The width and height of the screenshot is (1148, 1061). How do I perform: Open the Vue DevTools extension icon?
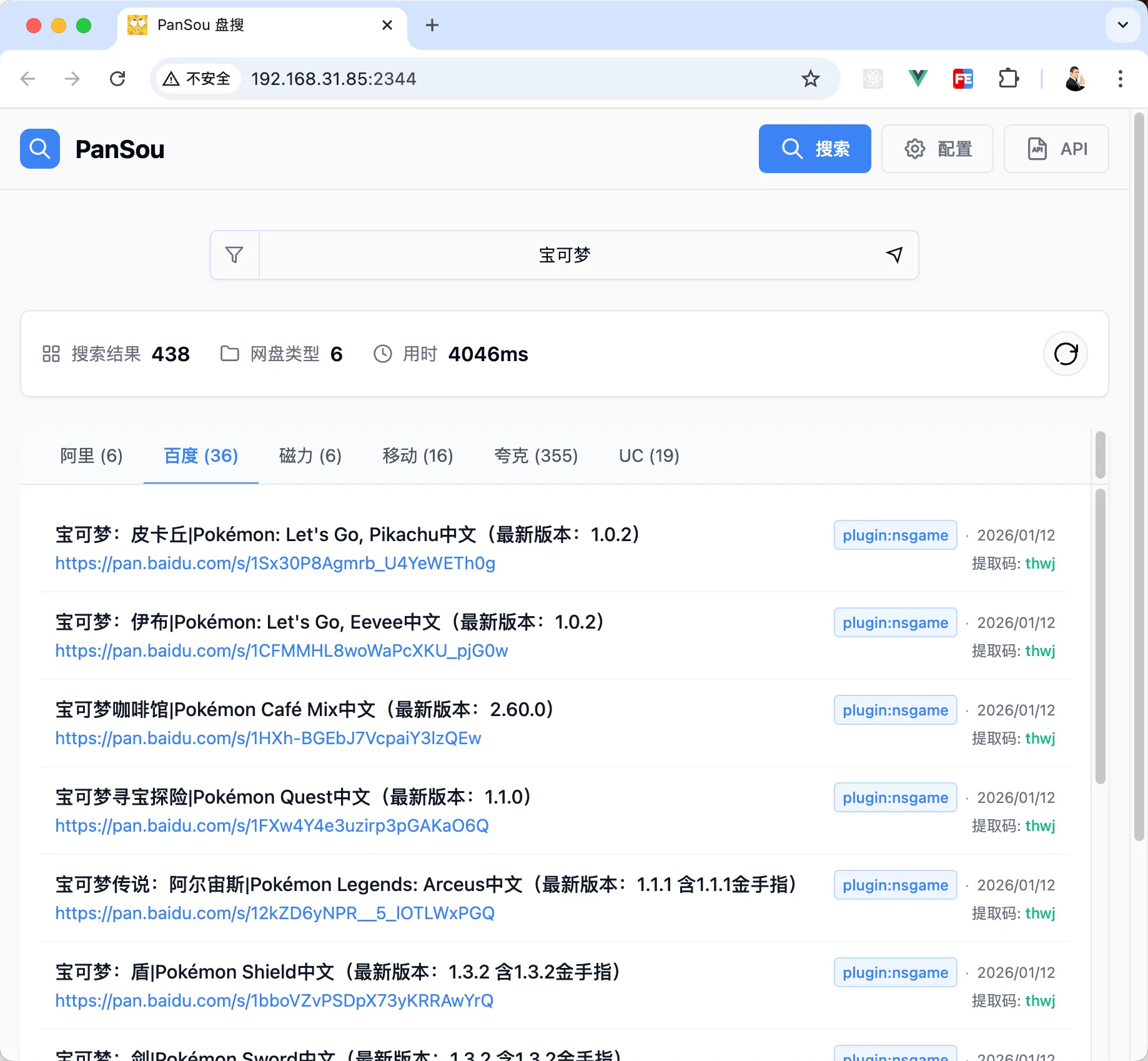coord(918,79)
